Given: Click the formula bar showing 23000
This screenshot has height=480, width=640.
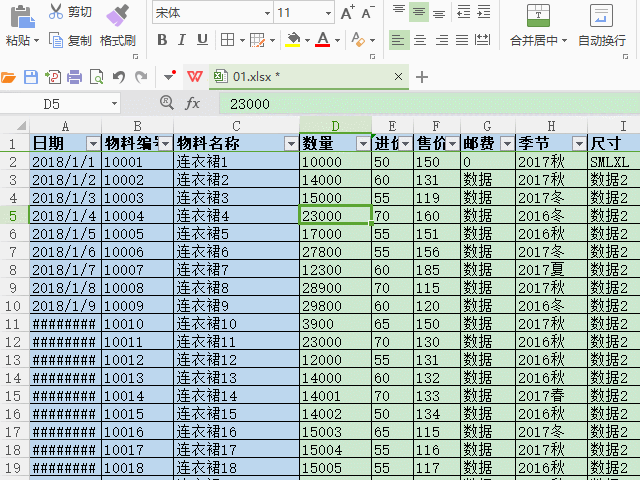Looking at the screenshot, I should coord(429,104).
